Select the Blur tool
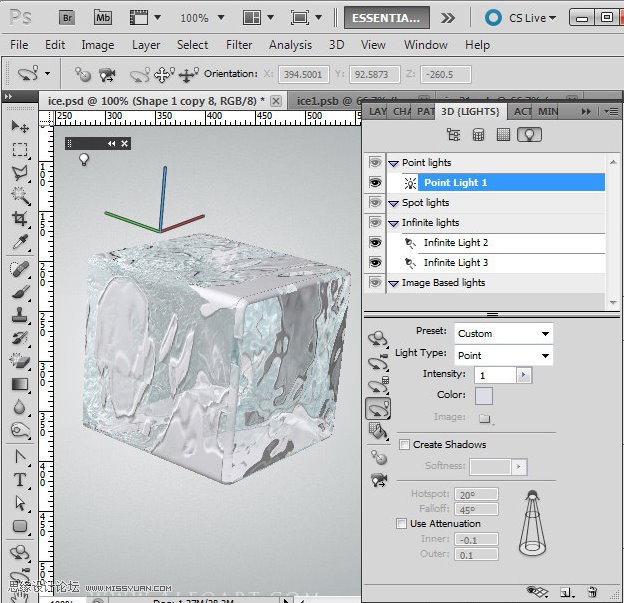 coord(20,407)
